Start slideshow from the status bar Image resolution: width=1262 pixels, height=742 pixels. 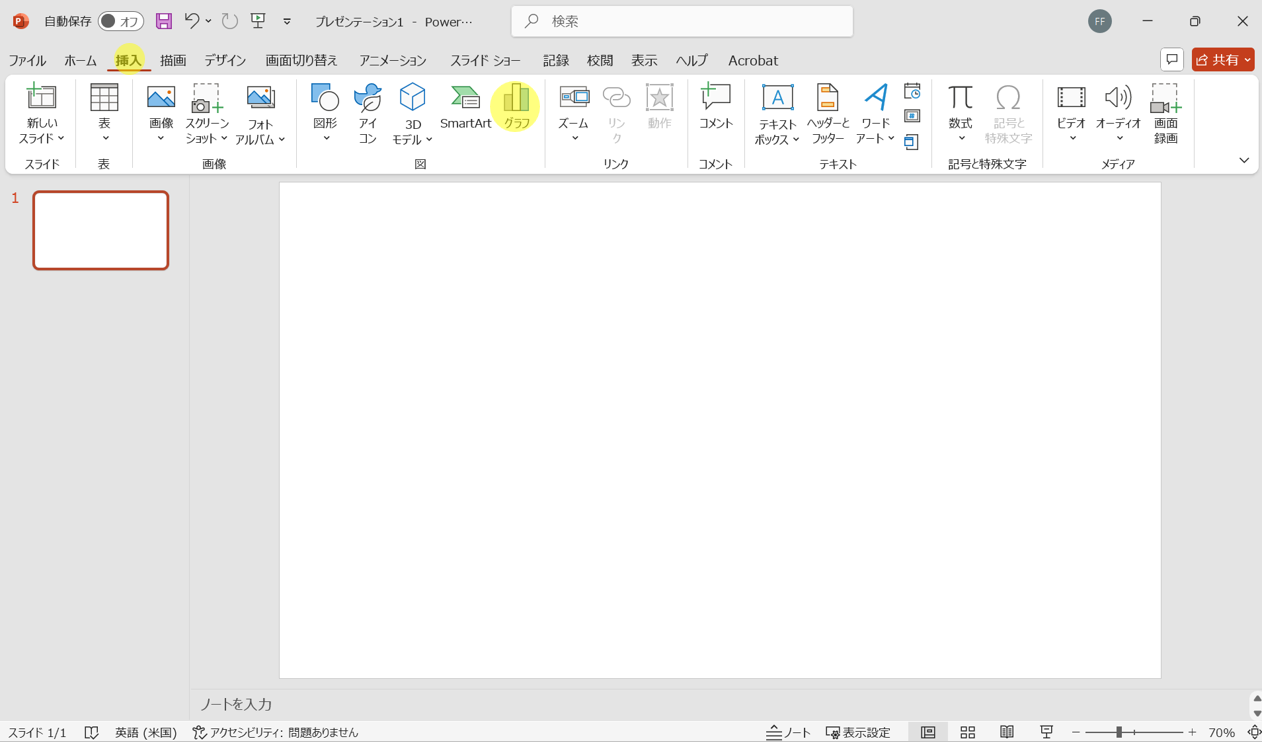pyautogui.click(x=1046, y=732)
